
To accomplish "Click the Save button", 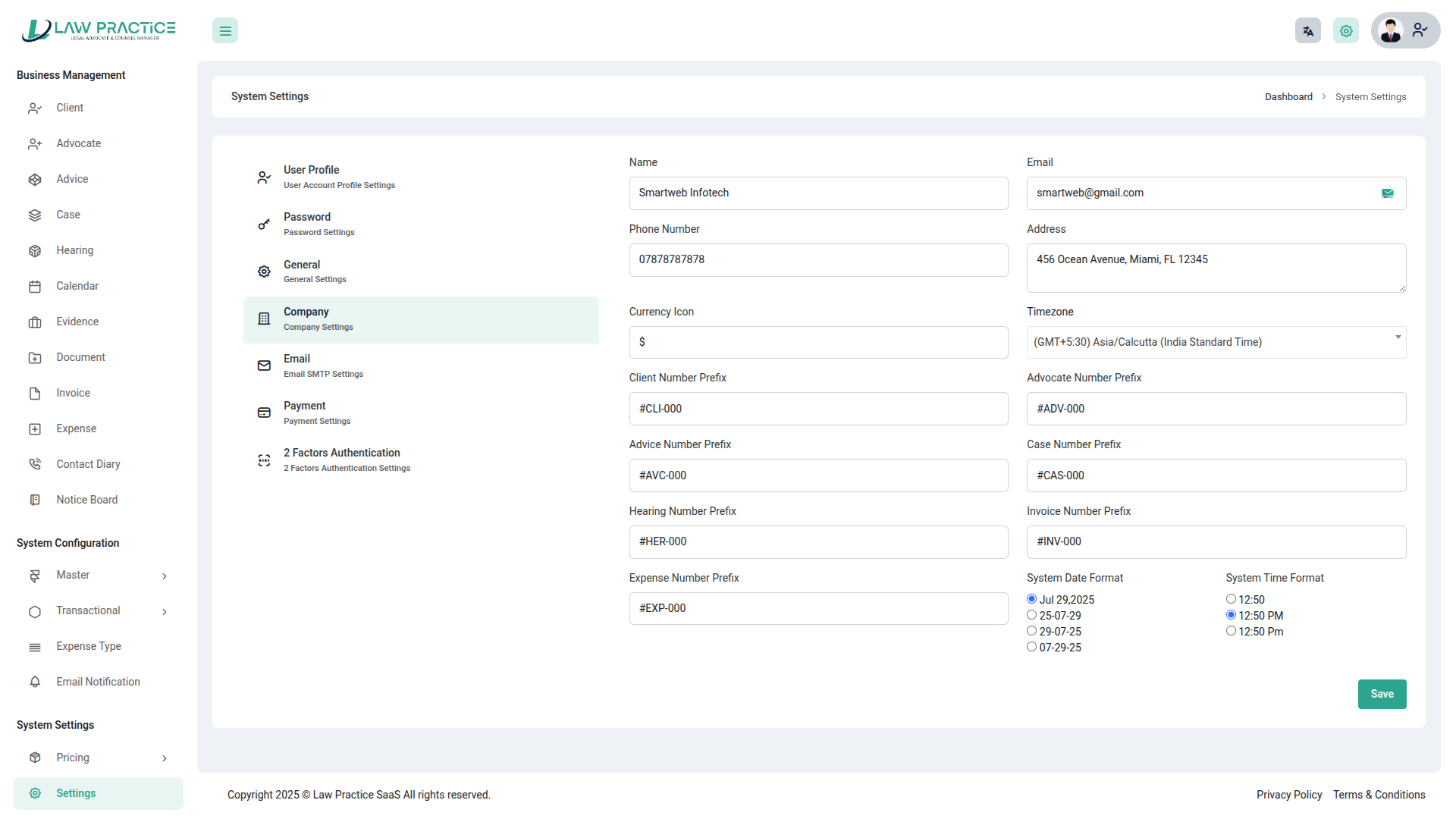I will click(x=1382, y=694).
